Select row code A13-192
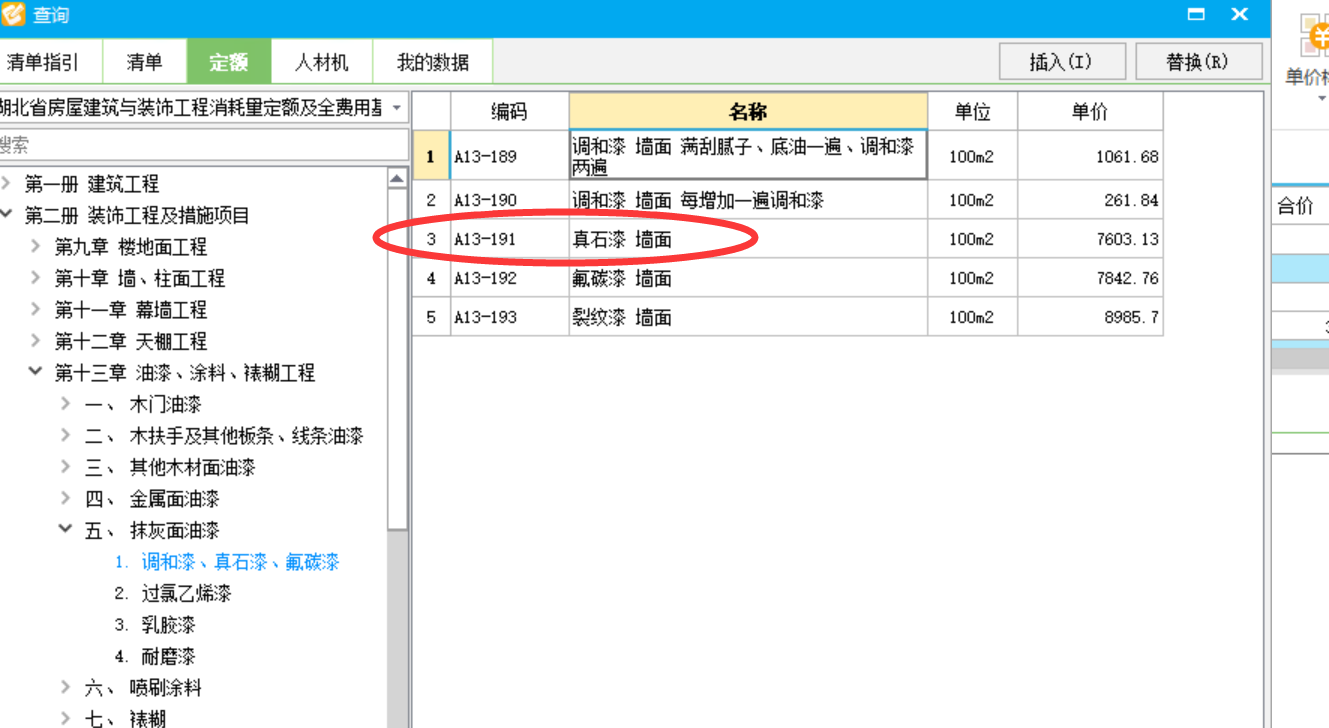Viewport: 1329px width, 728px height. pos(509,278)
